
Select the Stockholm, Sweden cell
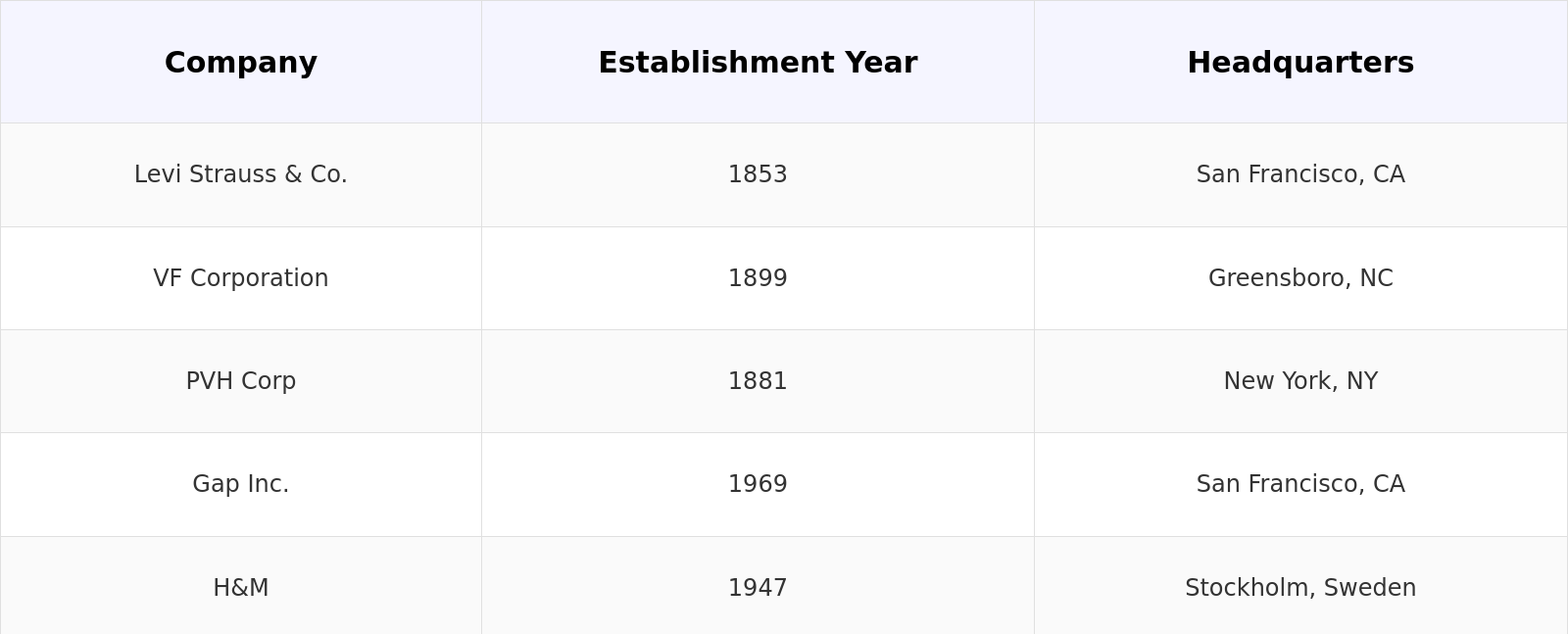pyautogui.click(x=1300, y=588)
